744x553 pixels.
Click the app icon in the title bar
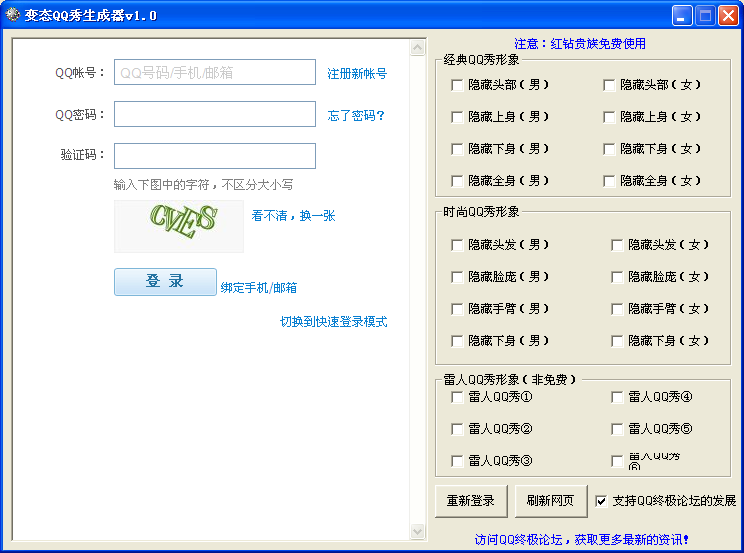pos(12,15)
